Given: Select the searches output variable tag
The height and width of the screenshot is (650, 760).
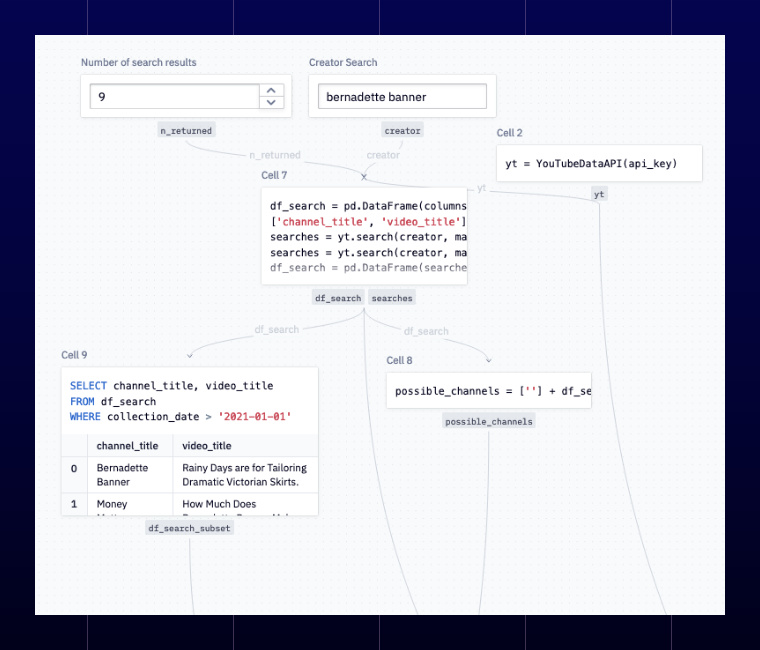Looking at the screenshot, I should pos(392,298).
